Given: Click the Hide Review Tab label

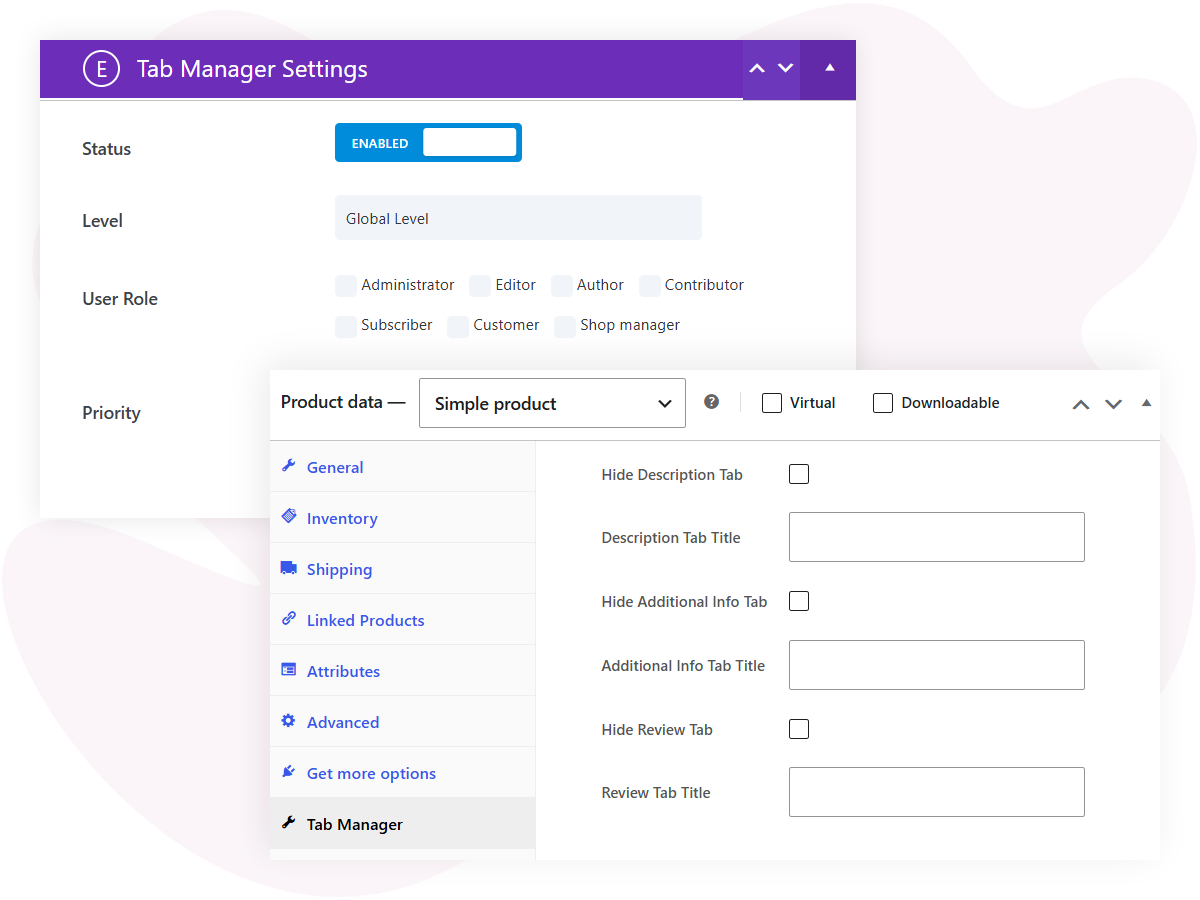Looking at the screenshot, I should tap(657, 730).
